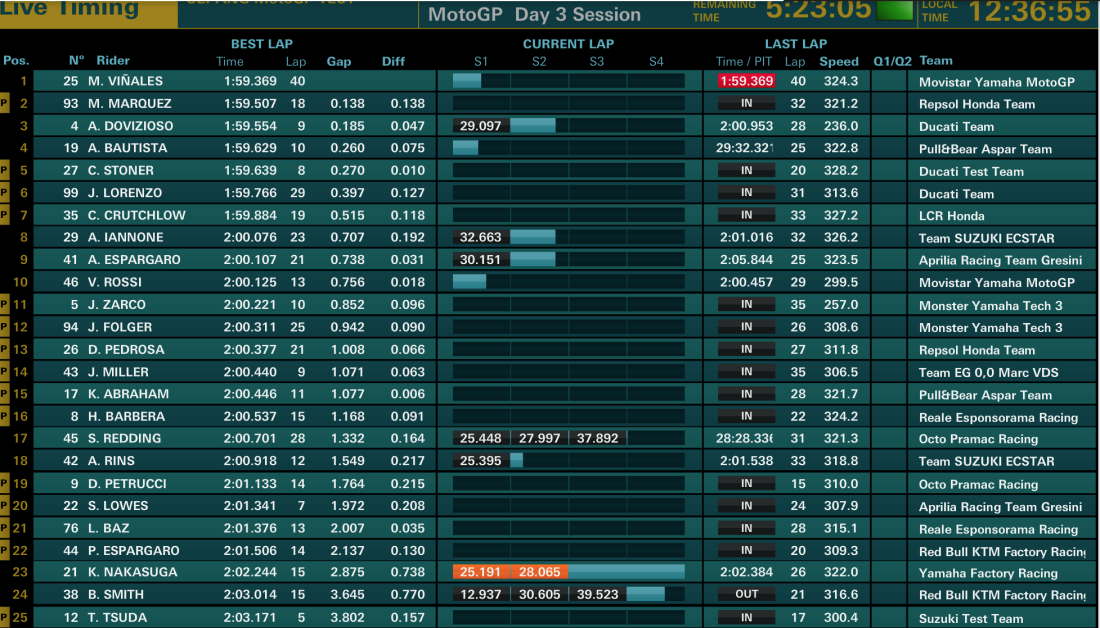Click the Q1/Q2 column header

pyautogui.click(x=892, y=62)
